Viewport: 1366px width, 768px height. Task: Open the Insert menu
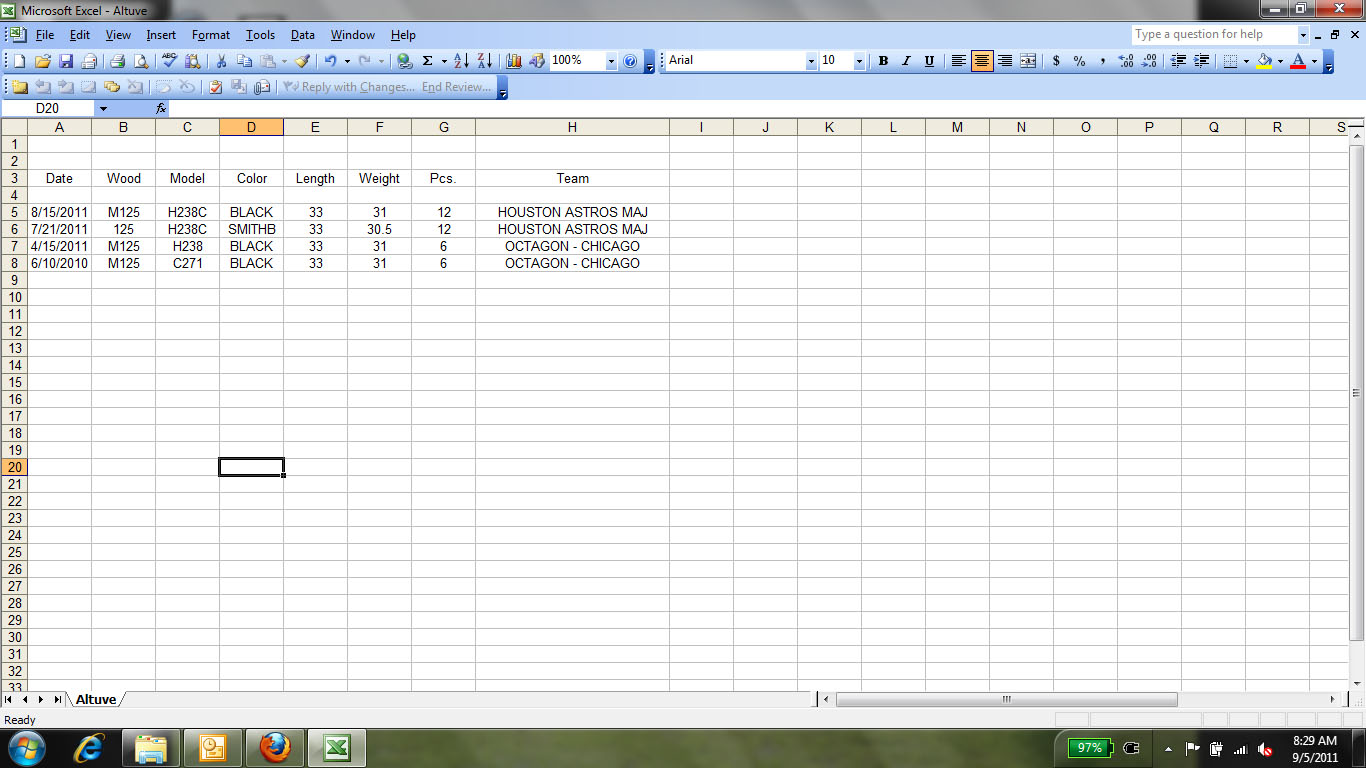pyautogui.click(x=161, y=35)
